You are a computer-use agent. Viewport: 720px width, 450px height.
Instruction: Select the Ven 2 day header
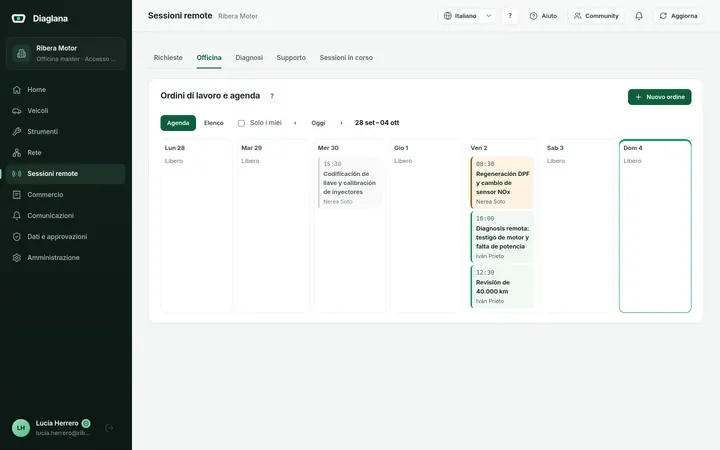[x=479, y=148]
